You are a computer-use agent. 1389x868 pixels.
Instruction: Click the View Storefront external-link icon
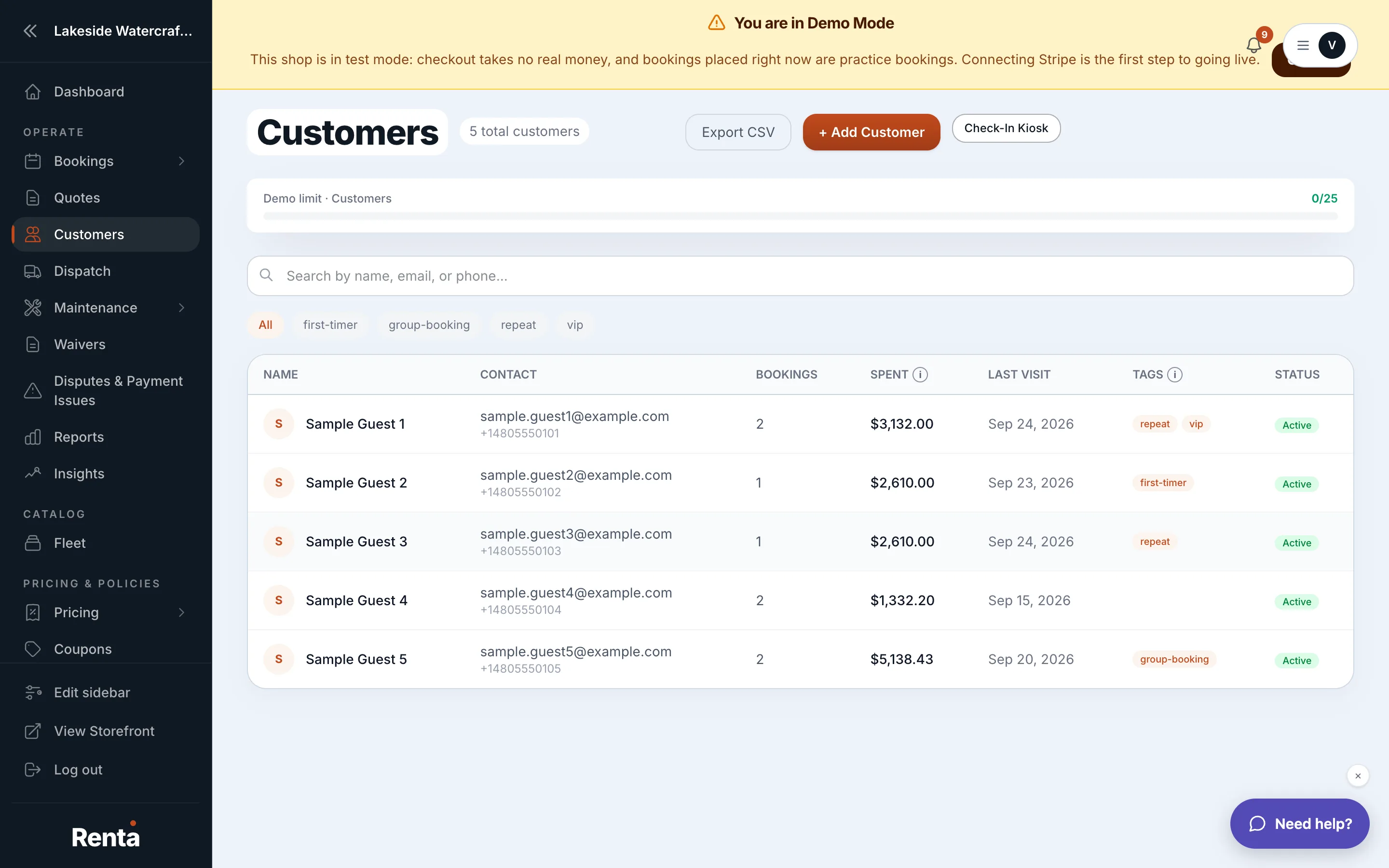point(33,731)
